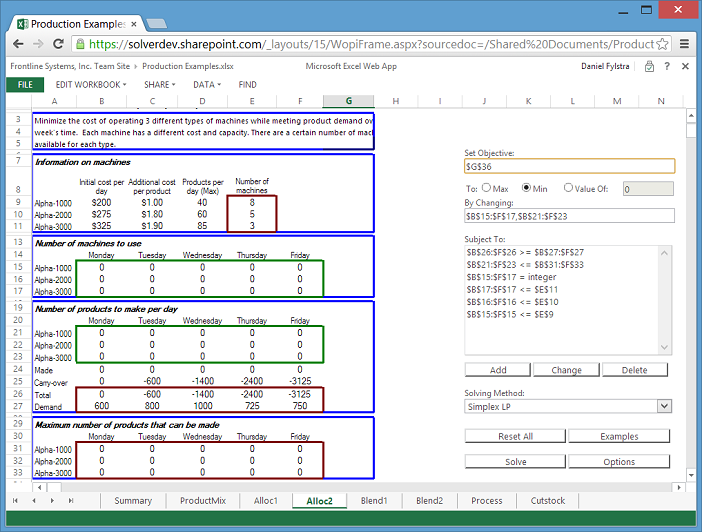Click the clipboard icon beside the user name
This screenshot has width=702, height=532.
coord(649,67)
